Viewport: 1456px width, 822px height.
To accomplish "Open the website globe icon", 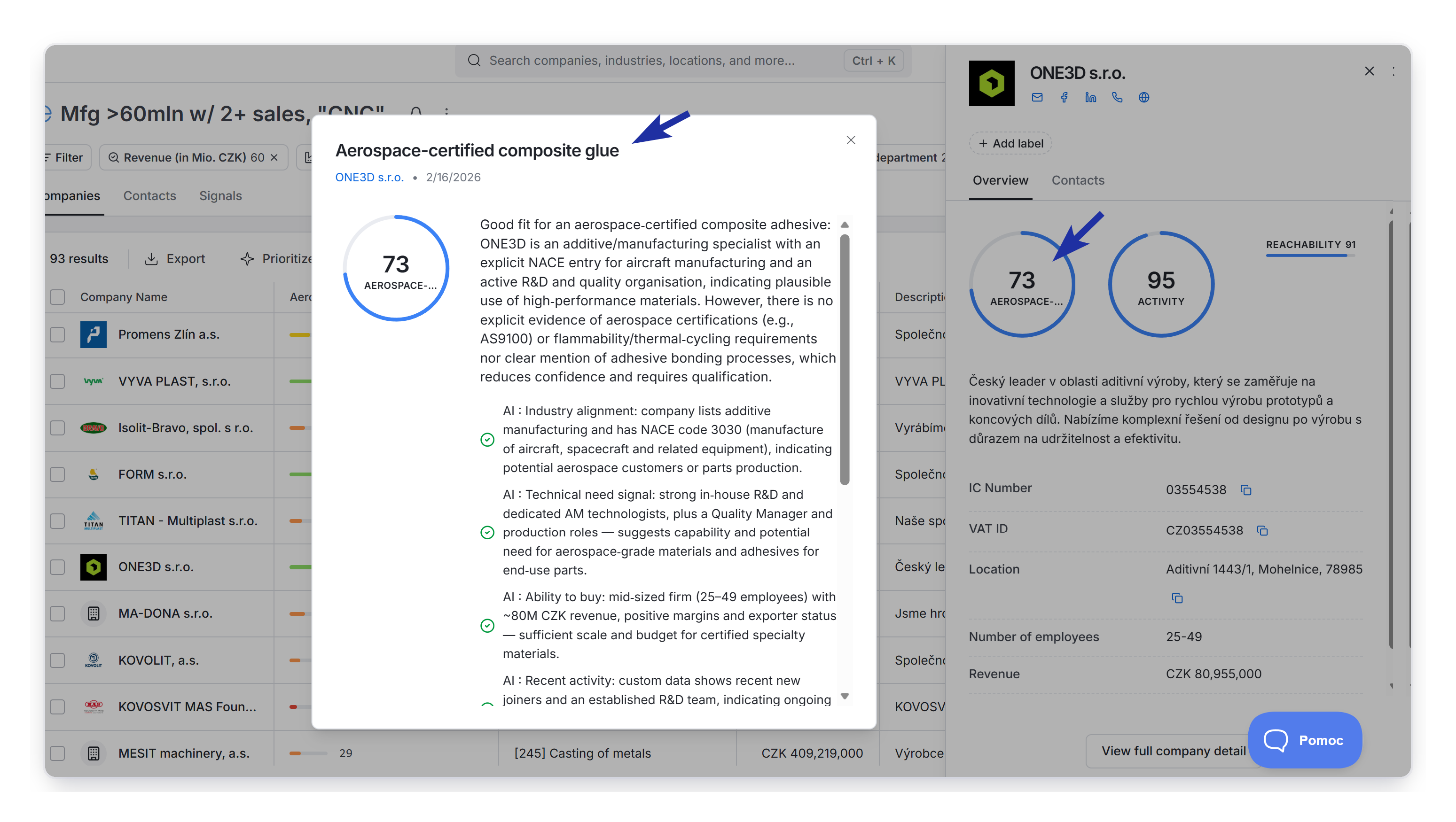I will click(x=1143, y=97).
